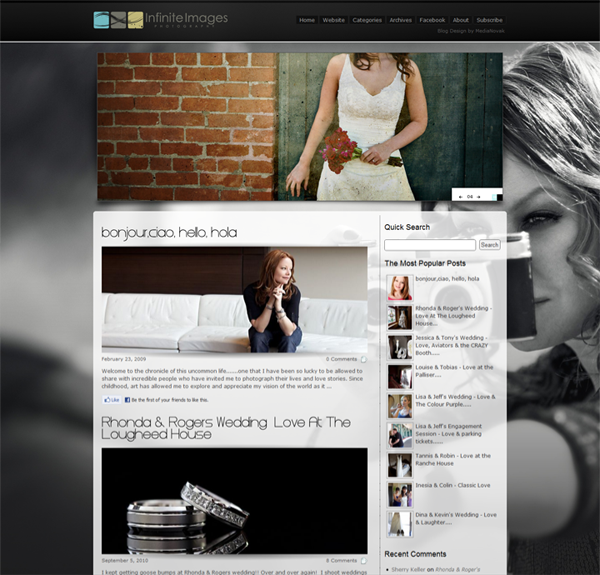Open sidebar link Rhonda & Roger's Wedding
This screenshot has width=600, height=575.
(x=454, y=316)
